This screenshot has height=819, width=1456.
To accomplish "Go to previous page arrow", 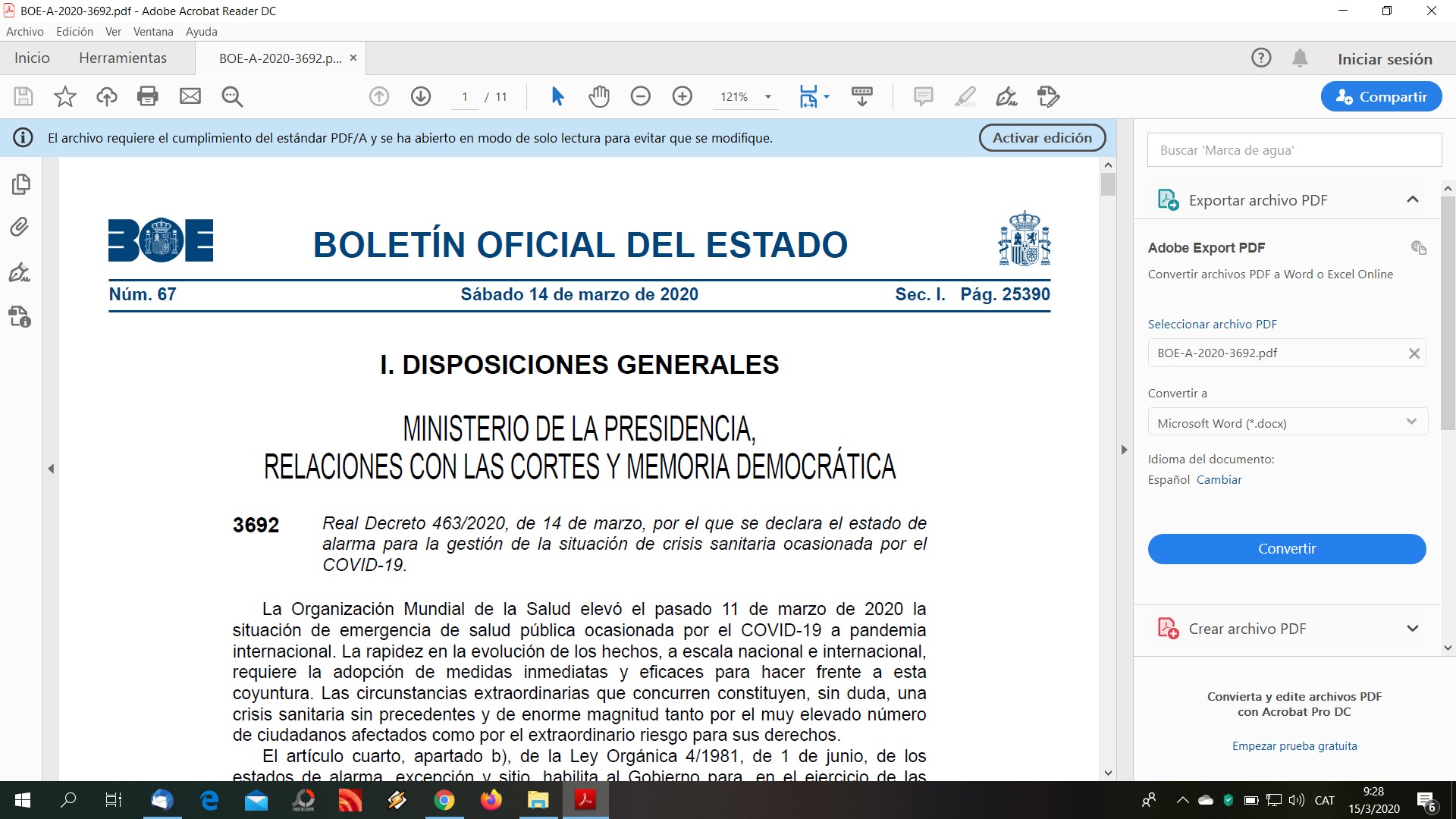I will pos(379,96).
